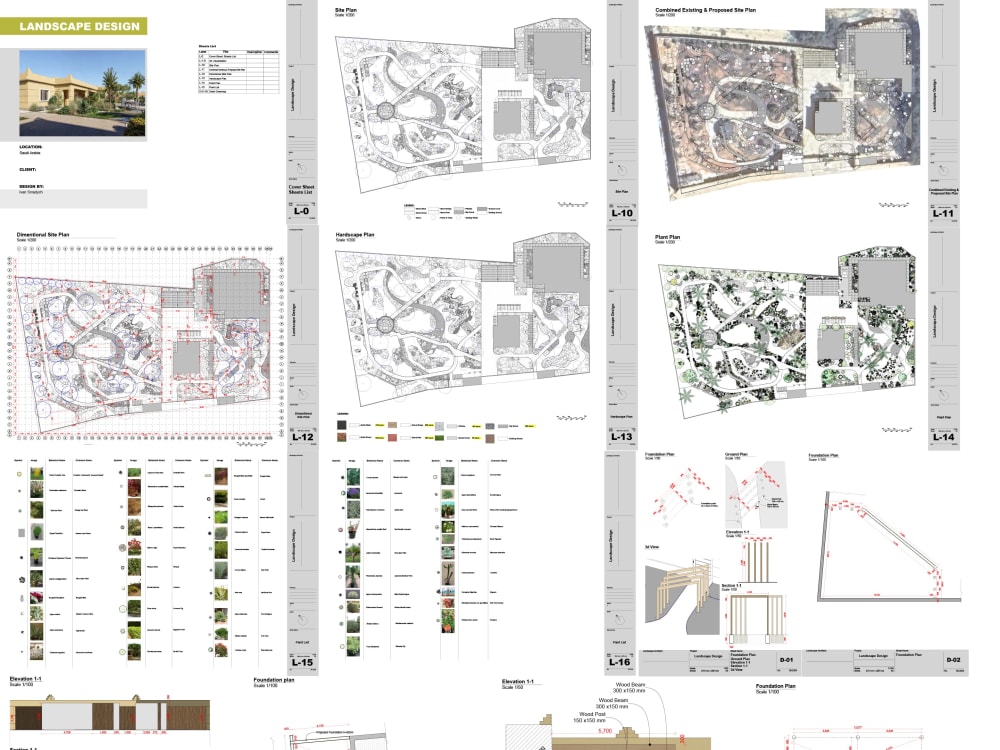Screen dimensions: 1000x750
Task: Select the L-10 sheet number
Action: pyautogui.click(x=622, y=213)
